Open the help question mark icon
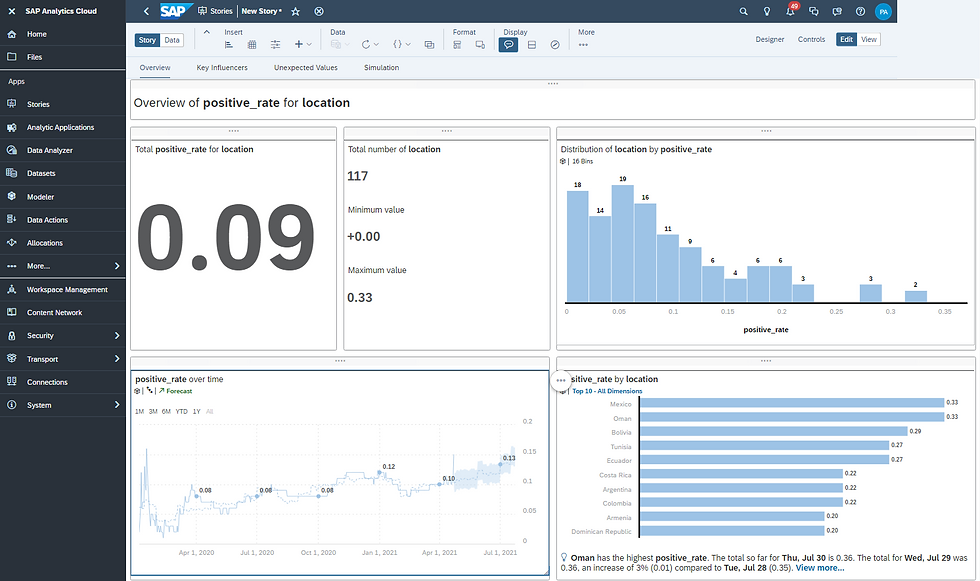Image resolution: width=980 pixels, height=581 pixels. 861,11
